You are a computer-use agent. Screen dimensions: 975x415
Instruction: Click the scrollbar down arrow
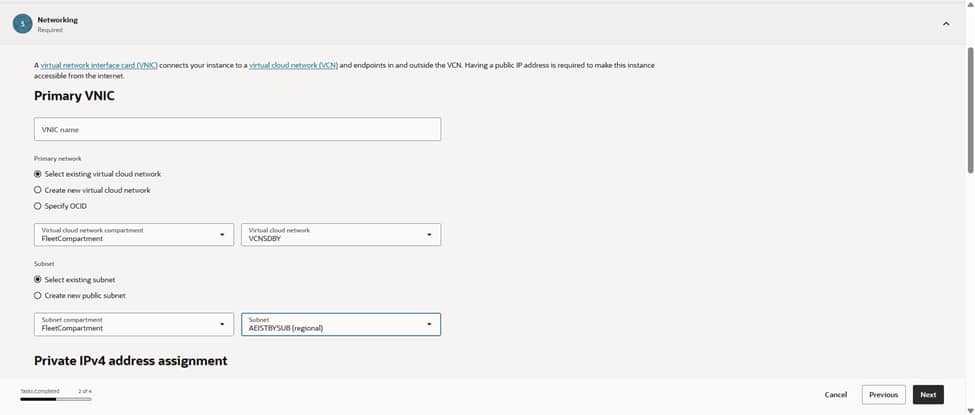coord(969,409)
